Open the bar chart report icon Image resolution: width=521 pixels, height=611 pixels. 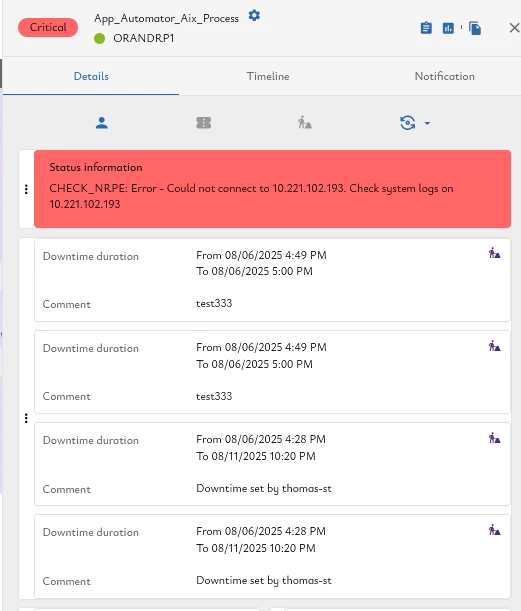click(448, 28)
